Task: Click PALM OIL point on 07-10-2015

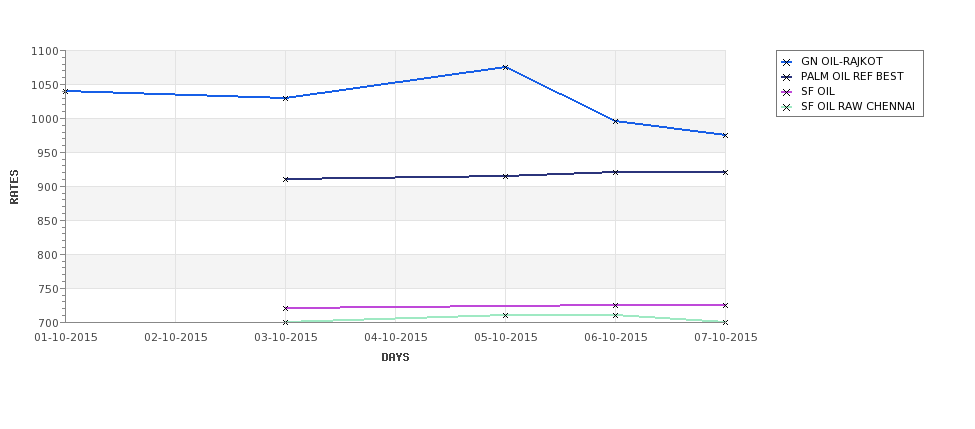Action: coord(725,172)
